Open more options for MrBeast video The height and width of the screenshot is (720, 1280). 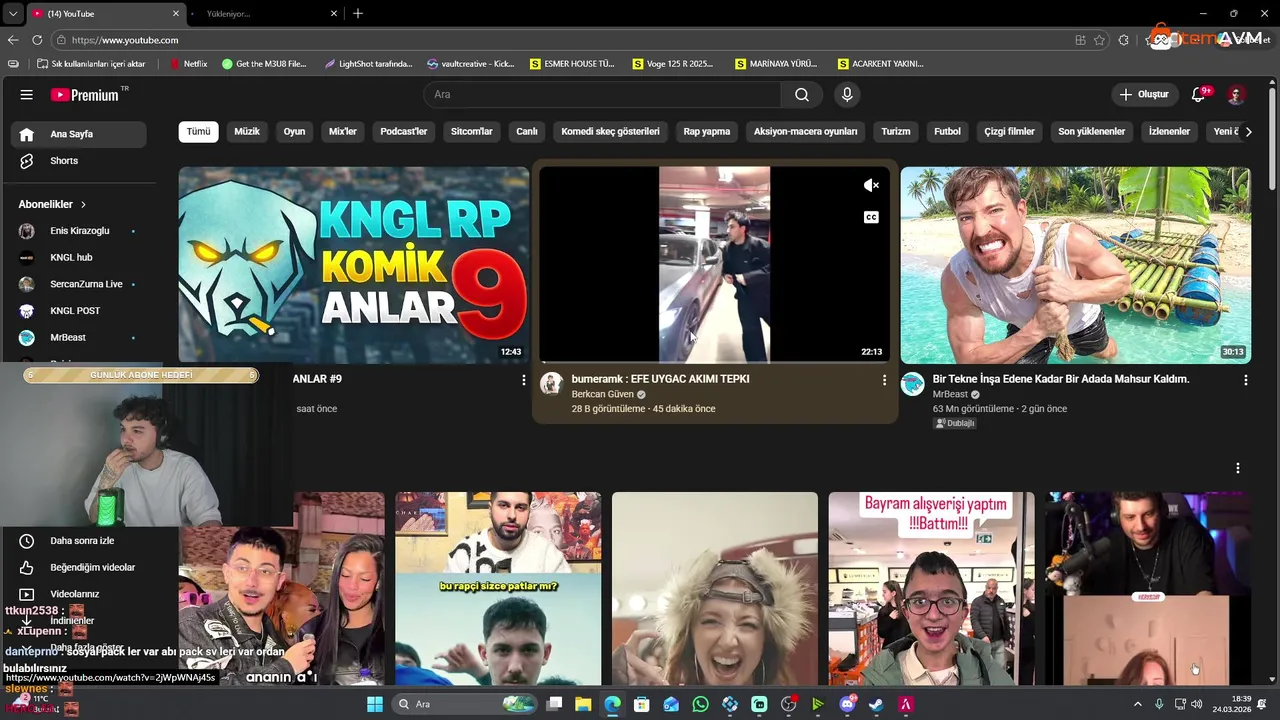[1245, 380]
